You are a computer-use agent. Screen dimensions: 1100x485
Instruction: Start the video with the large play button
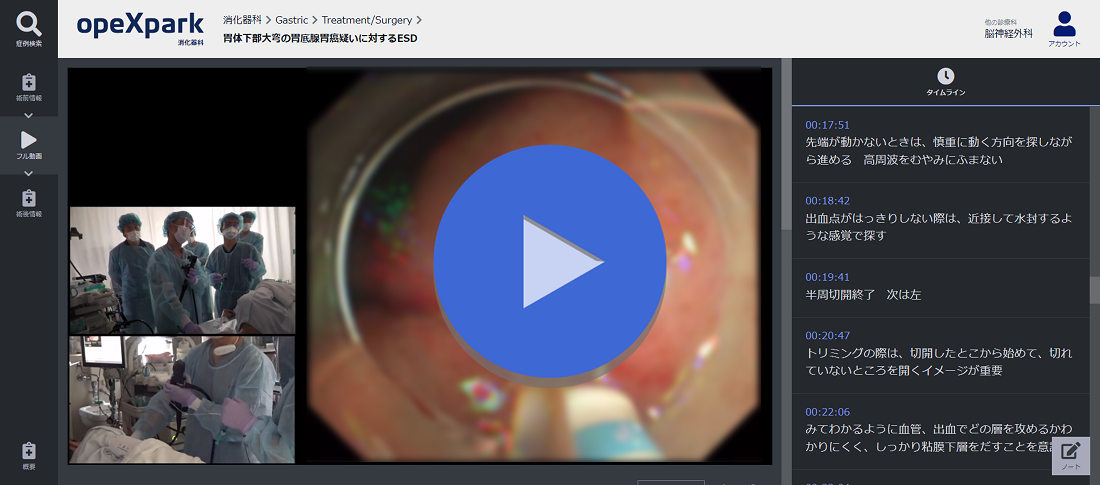pyautogui.click(x=549, y=261)
